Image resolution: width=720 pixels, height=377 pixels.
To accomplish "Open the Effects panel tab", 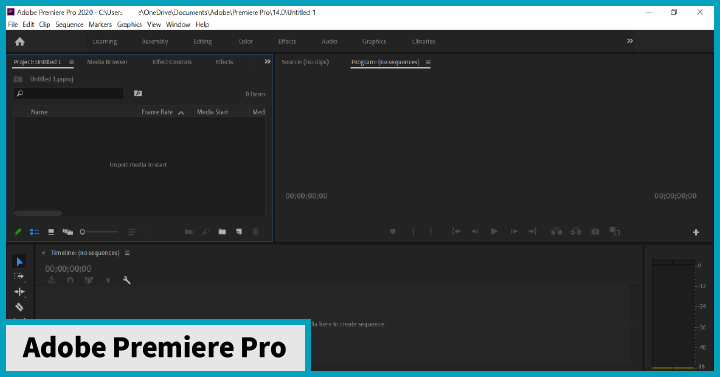I will click(225, 62).
